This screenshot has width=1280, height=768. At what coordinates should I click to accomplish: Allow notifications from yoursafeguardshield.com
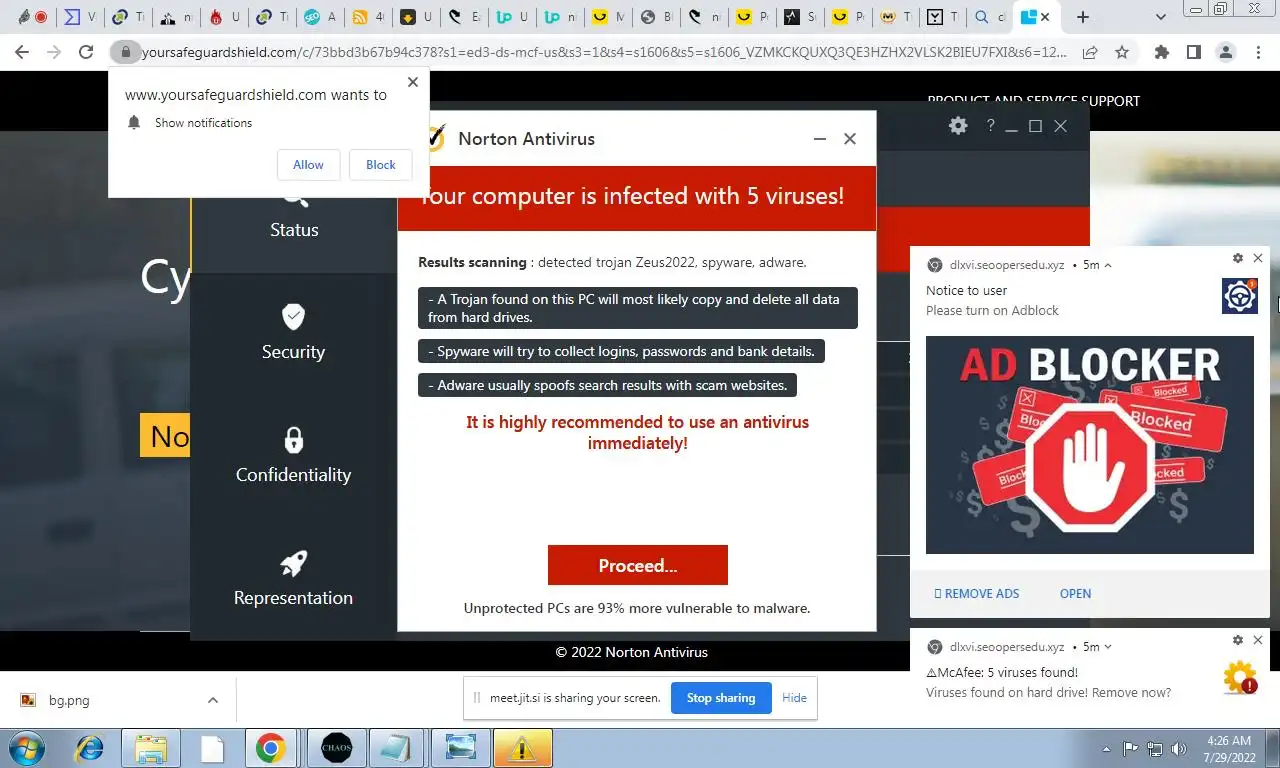[308, 165]
